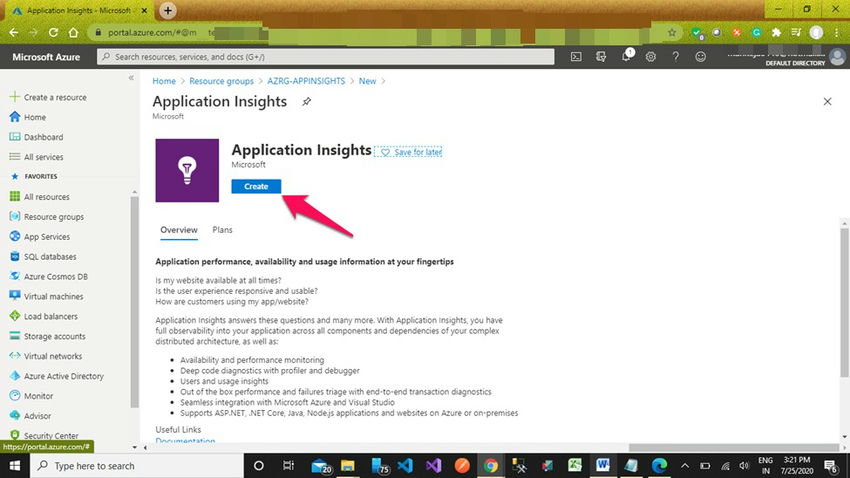Click the Application Insights lightbulb thumbnail
This screenshot has height=478, width=850.
[187, 170]
